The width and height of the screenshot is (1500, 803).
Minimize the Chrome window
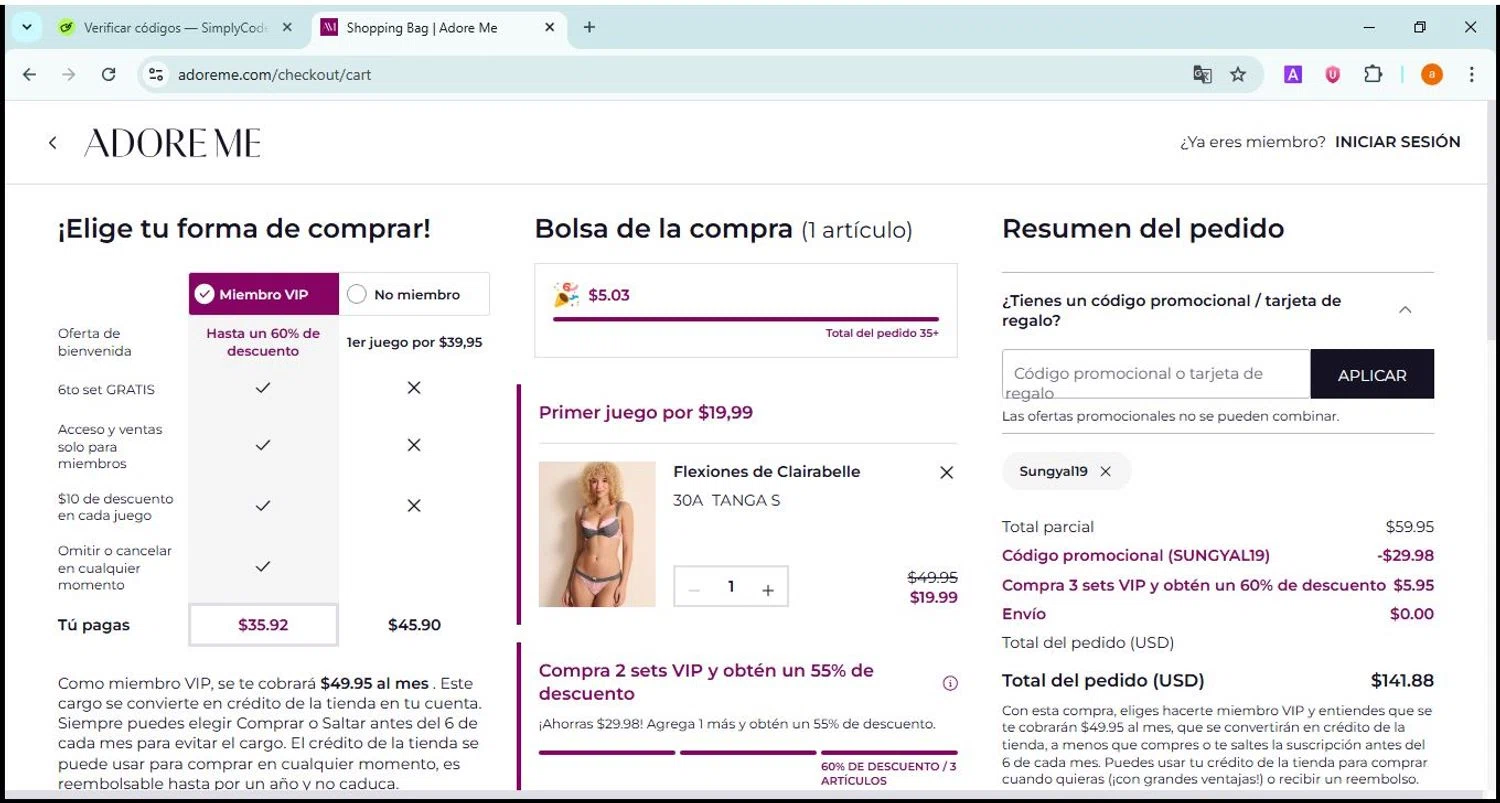click(x=1369, y=28)
